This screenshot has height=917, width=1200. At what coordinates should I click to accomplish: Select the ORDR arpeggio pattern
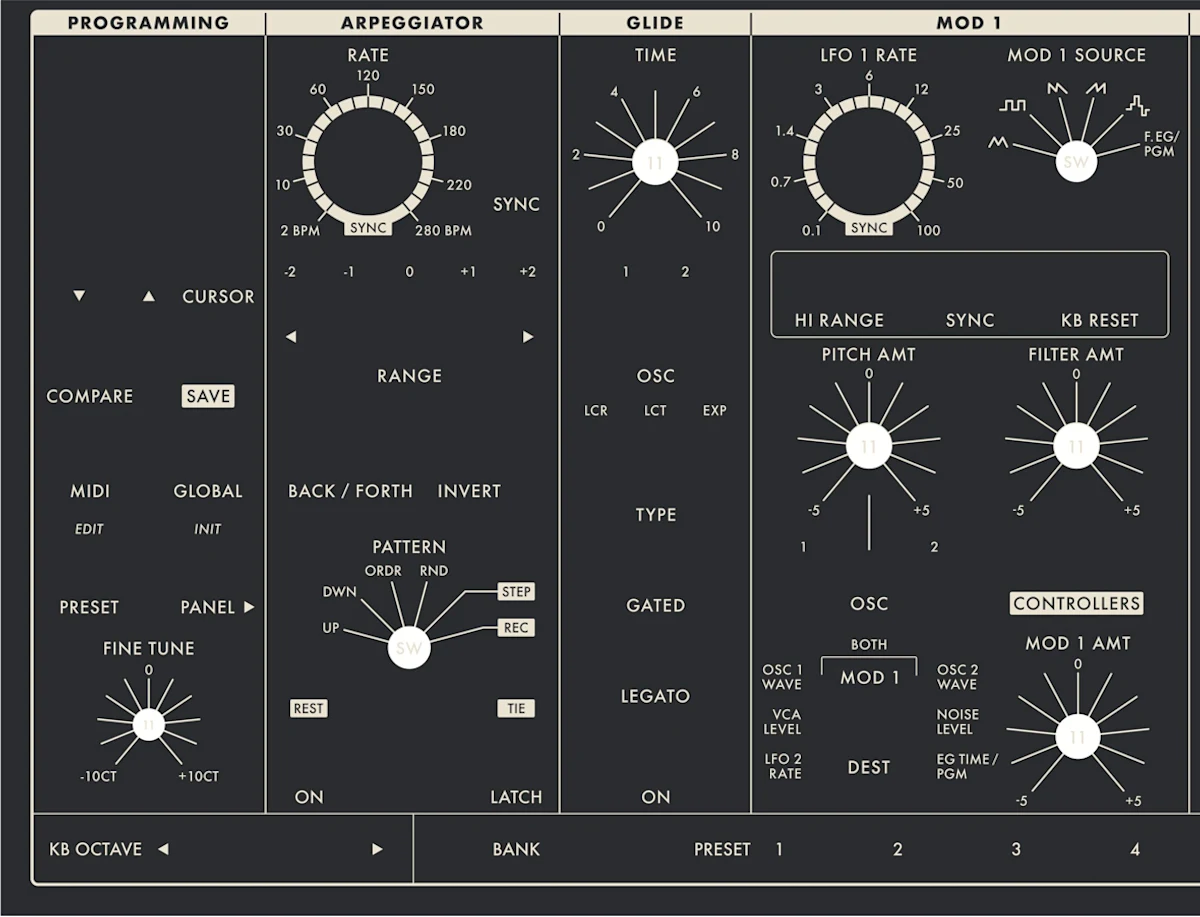click(x=383, y=571)
